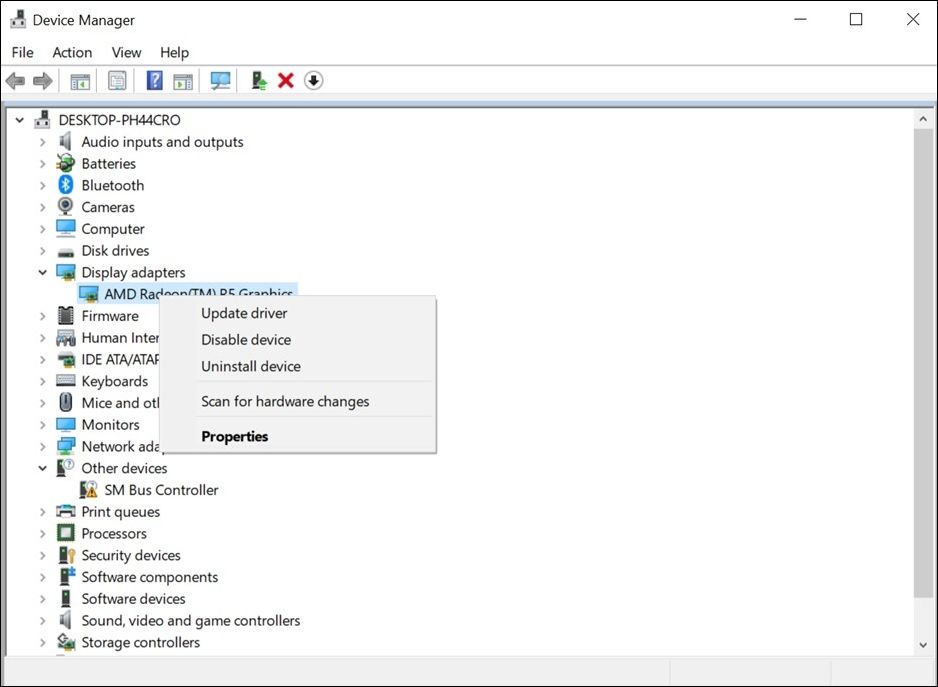938x687 pixels.
Task: Click the blue Help question mark toolbar icon
Action: click(x=155, y=81)
